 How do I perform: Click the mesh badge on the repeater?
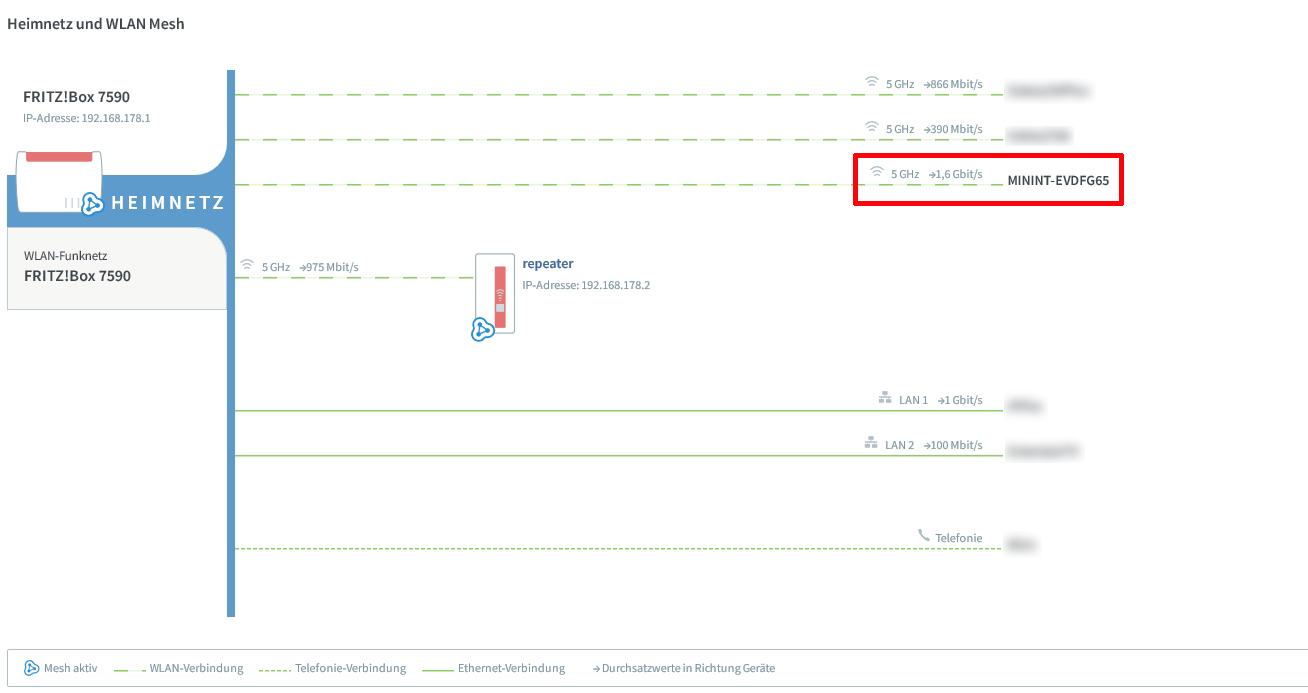482,328
